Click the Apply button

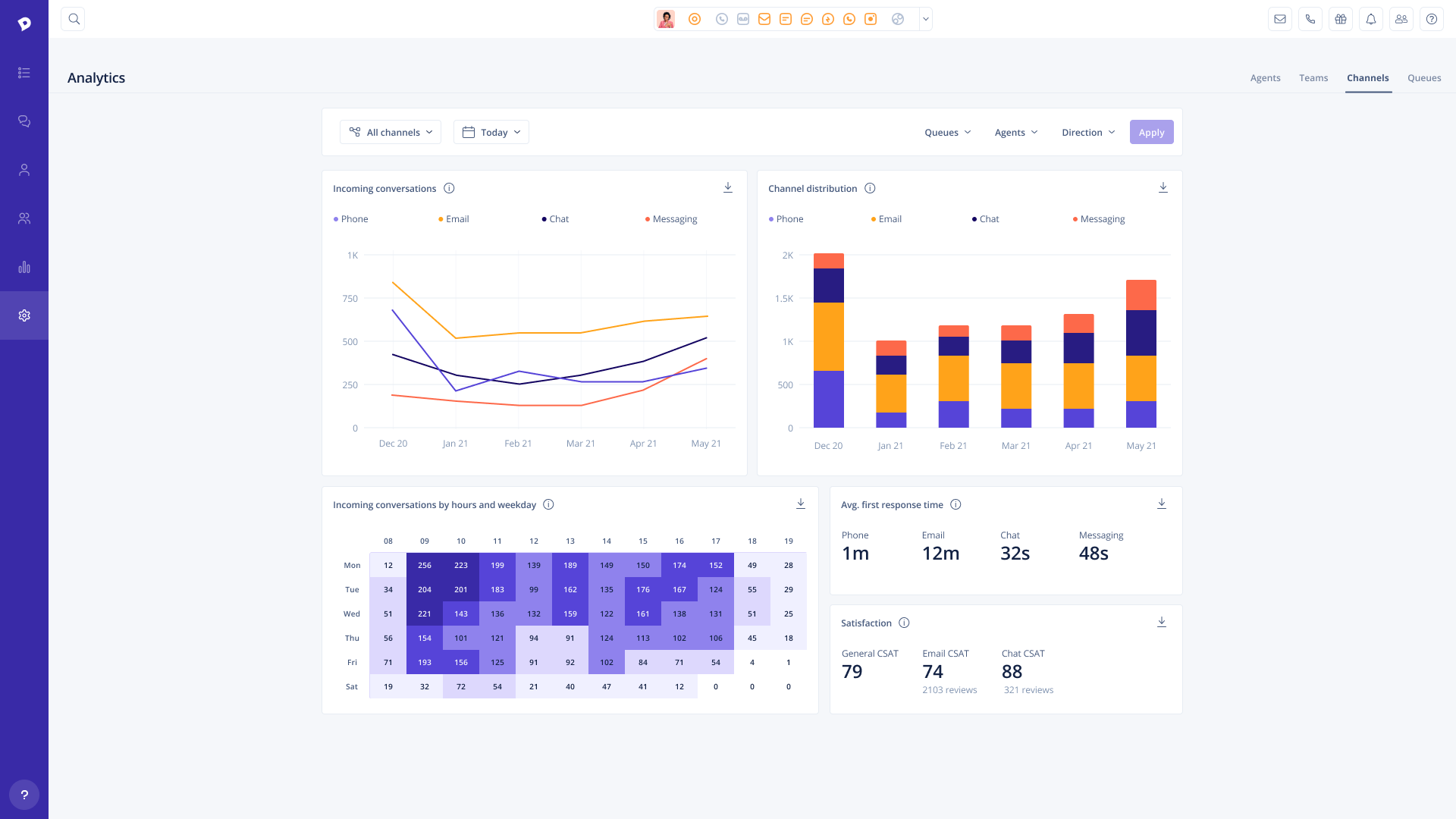pyautogui.click(x=1151, y=132)
